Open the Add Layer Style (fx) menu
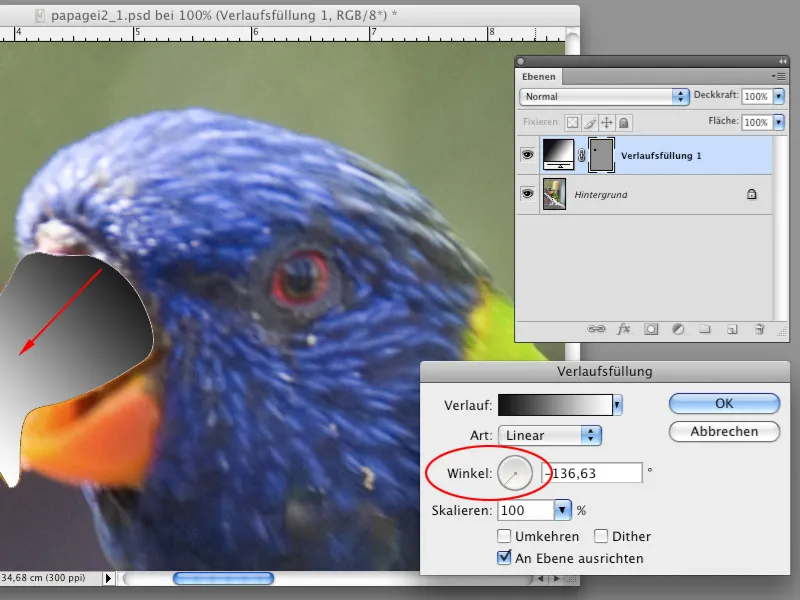Screen dimensions: 800x600 click(x=624, y=328)
